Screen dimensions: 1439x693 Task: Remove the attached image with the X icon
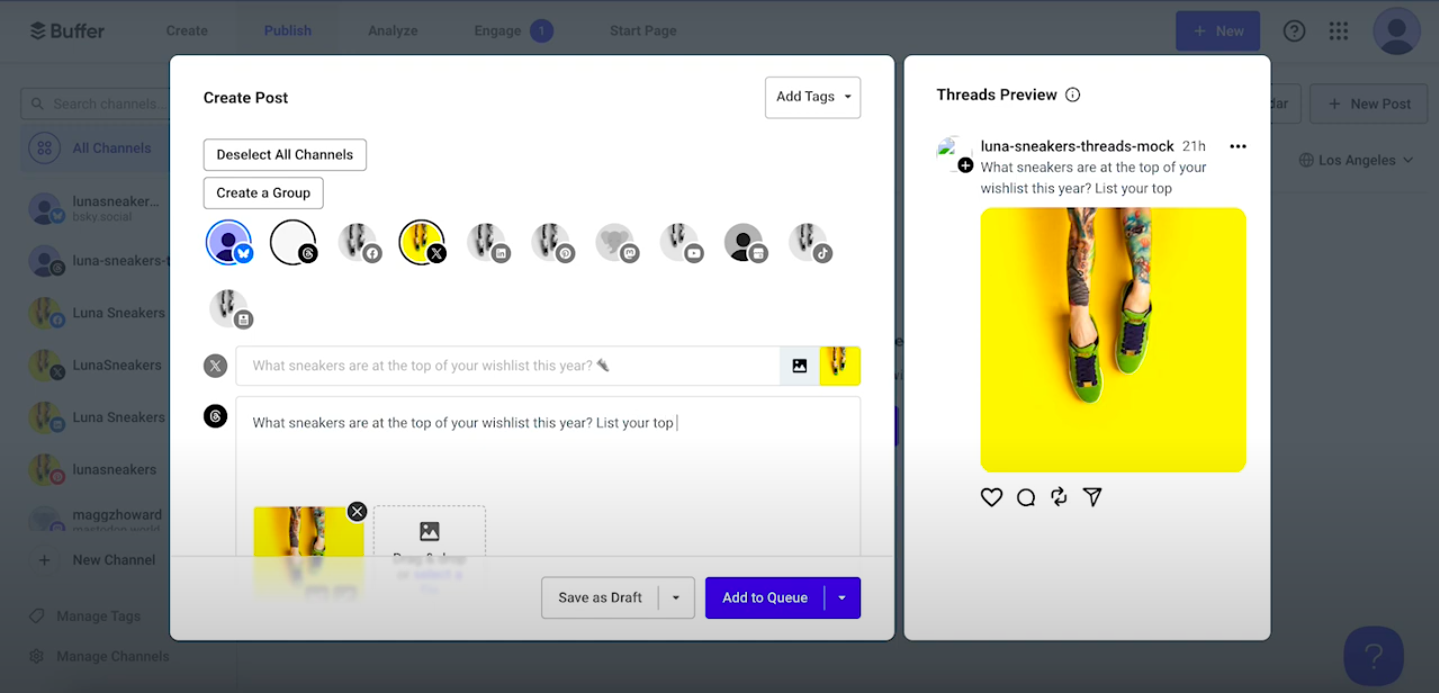(357, 511)
